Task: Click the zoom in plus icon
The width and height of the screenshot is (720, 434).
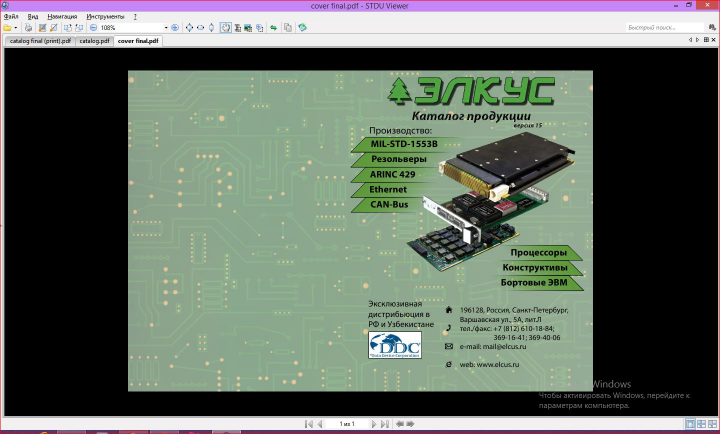Action: (x=175, y=28)
